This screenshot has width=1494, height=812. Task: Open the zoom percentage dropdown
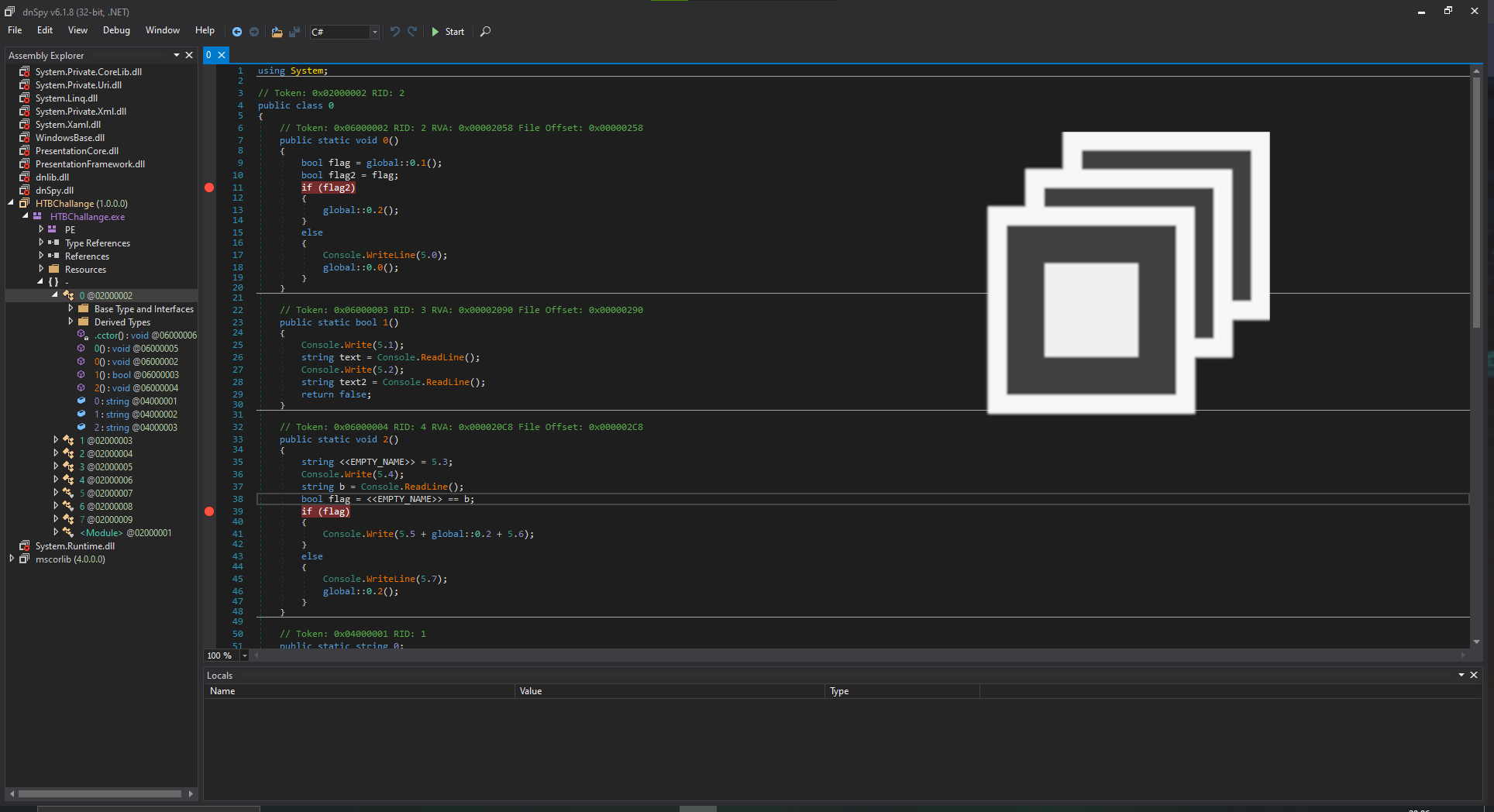(245, 655)
